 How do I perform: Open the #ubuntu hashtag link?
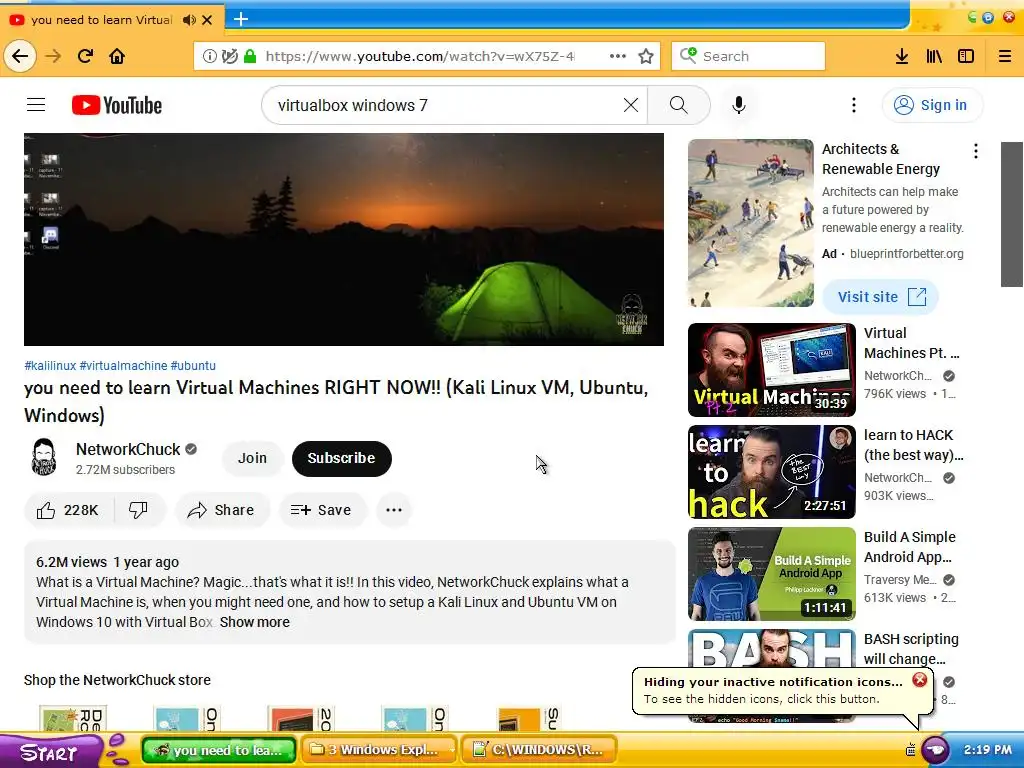[x=193, y=366]
